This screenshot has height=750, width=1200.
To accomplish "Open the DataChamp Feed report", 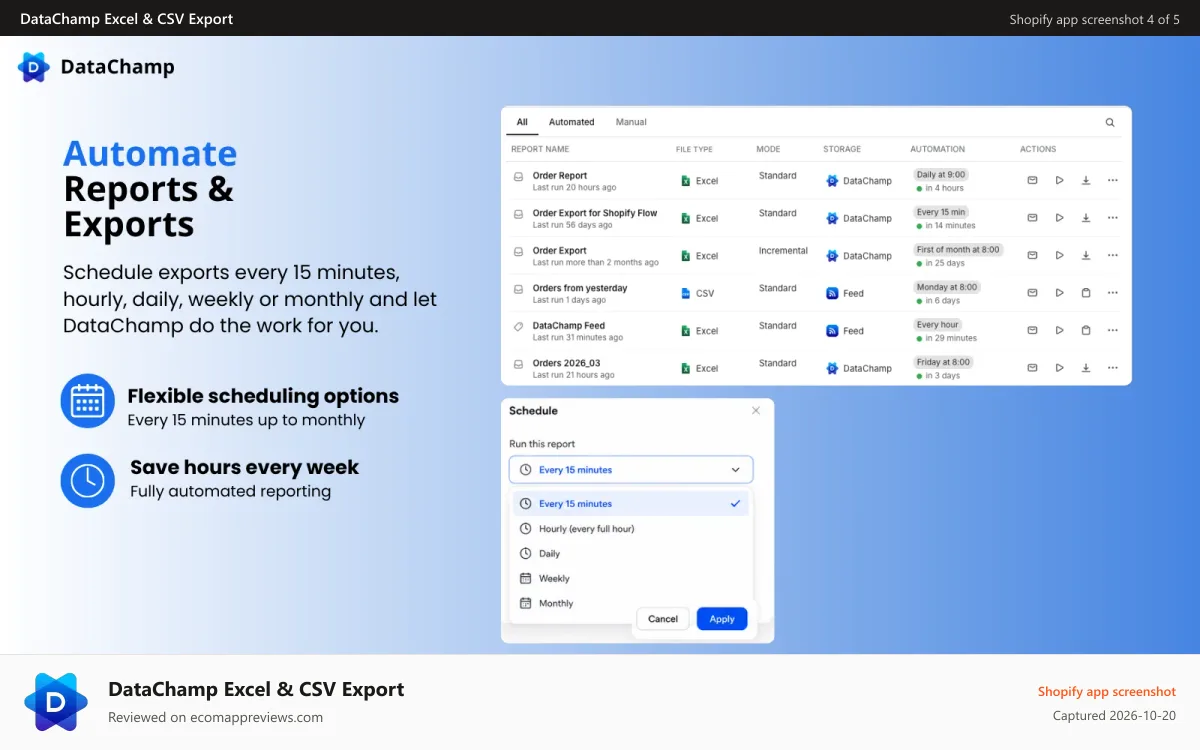I will (569, 326).
